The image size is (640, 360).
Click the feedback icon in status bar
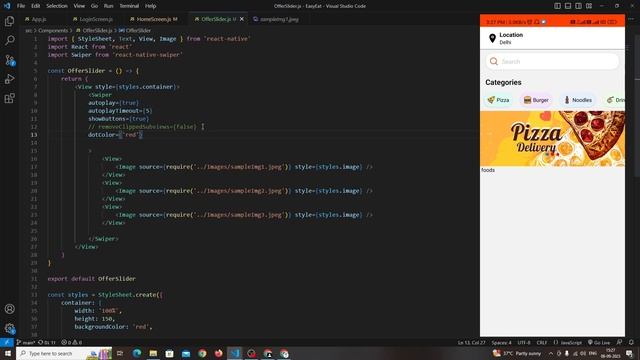619,342
